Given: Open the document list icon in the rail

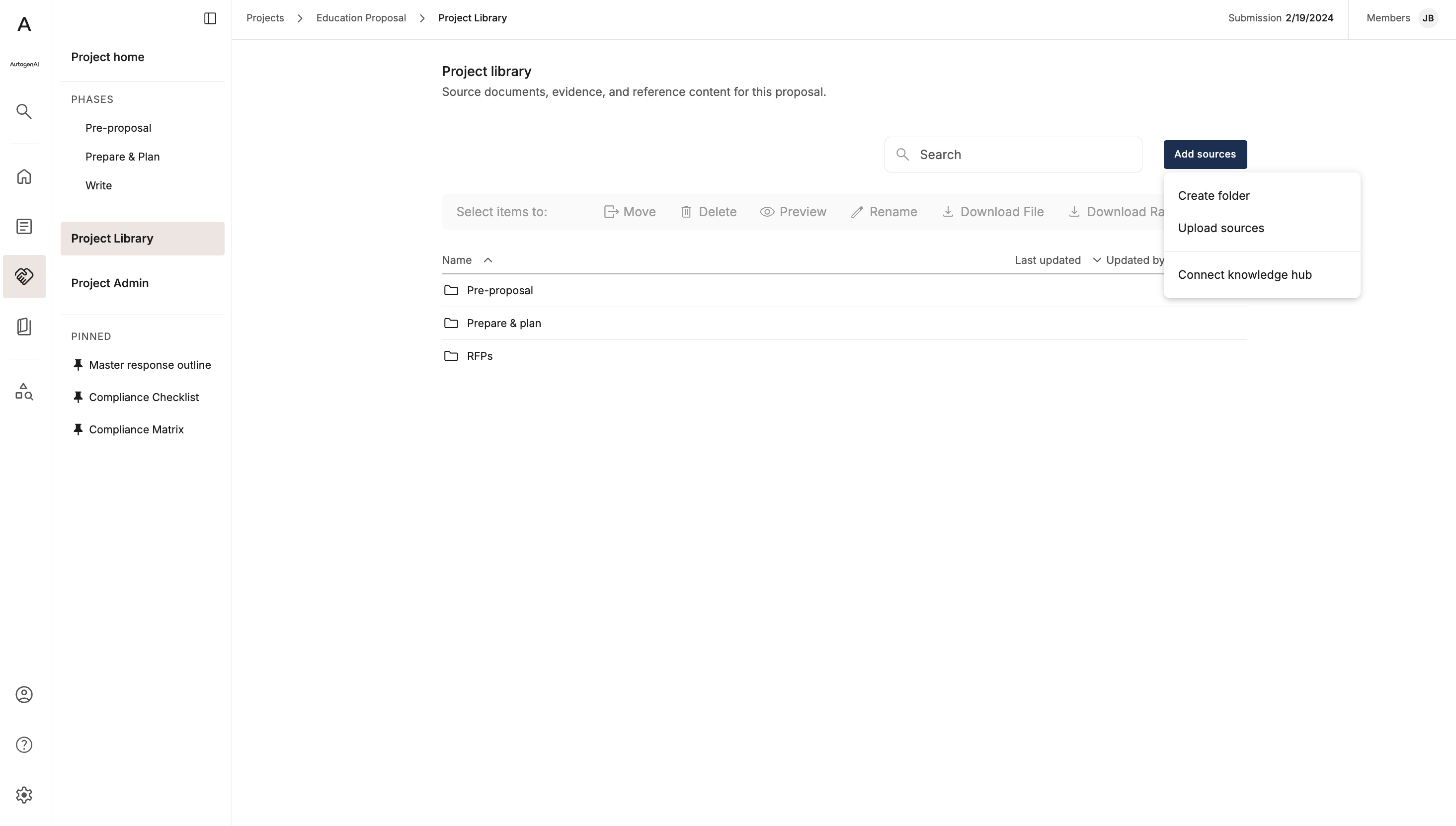Looking at the screenshot, I should (24, 226).
